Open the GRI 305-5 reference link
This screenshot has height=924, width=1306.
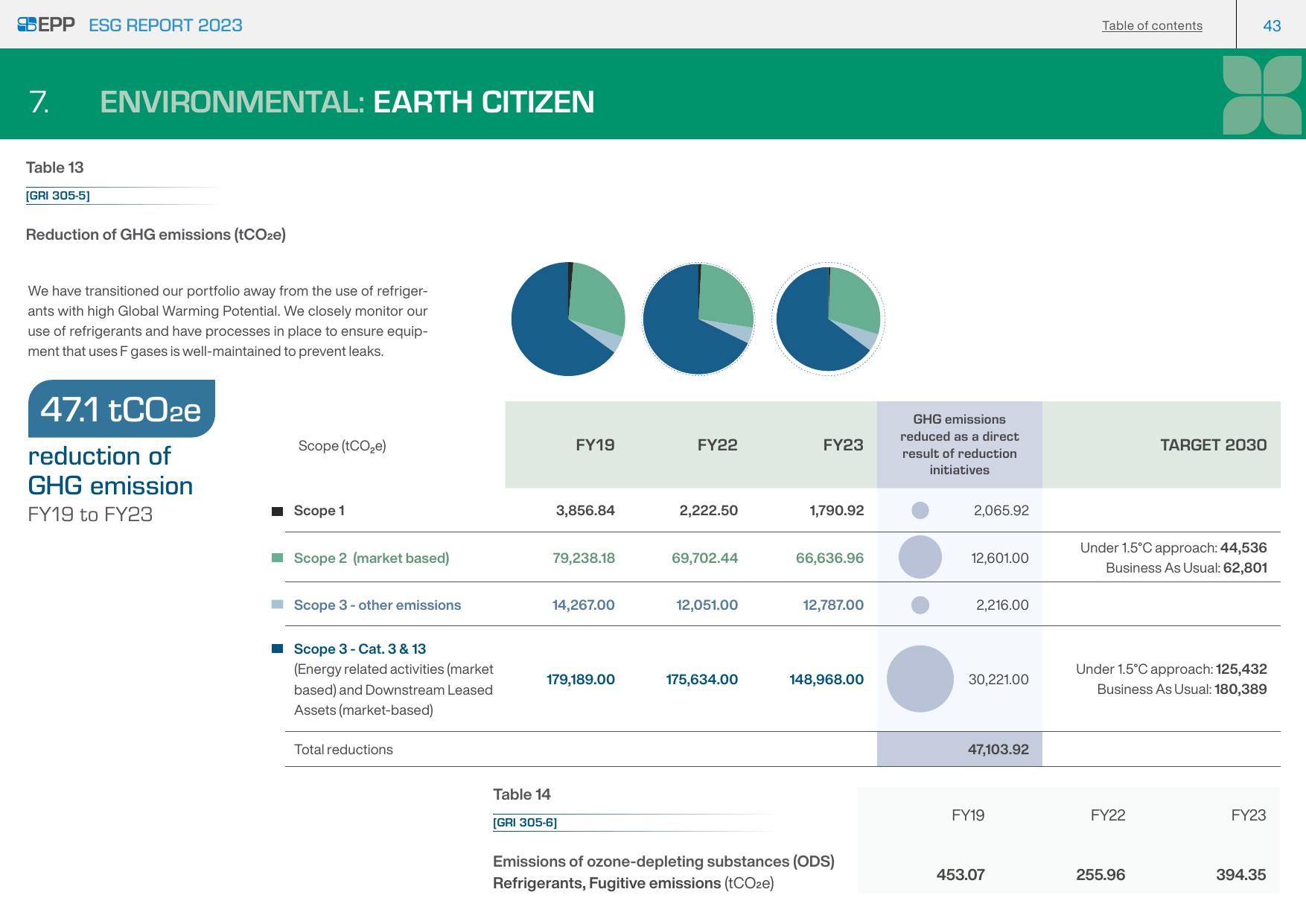pos(58,196)
